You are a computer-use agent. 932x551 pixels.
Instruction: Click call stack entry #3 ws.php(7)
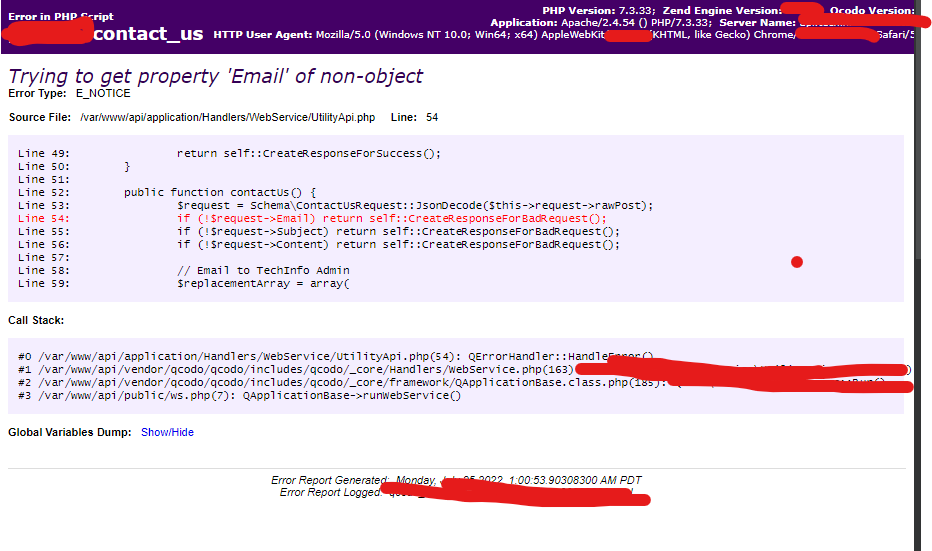click(240, 396)
